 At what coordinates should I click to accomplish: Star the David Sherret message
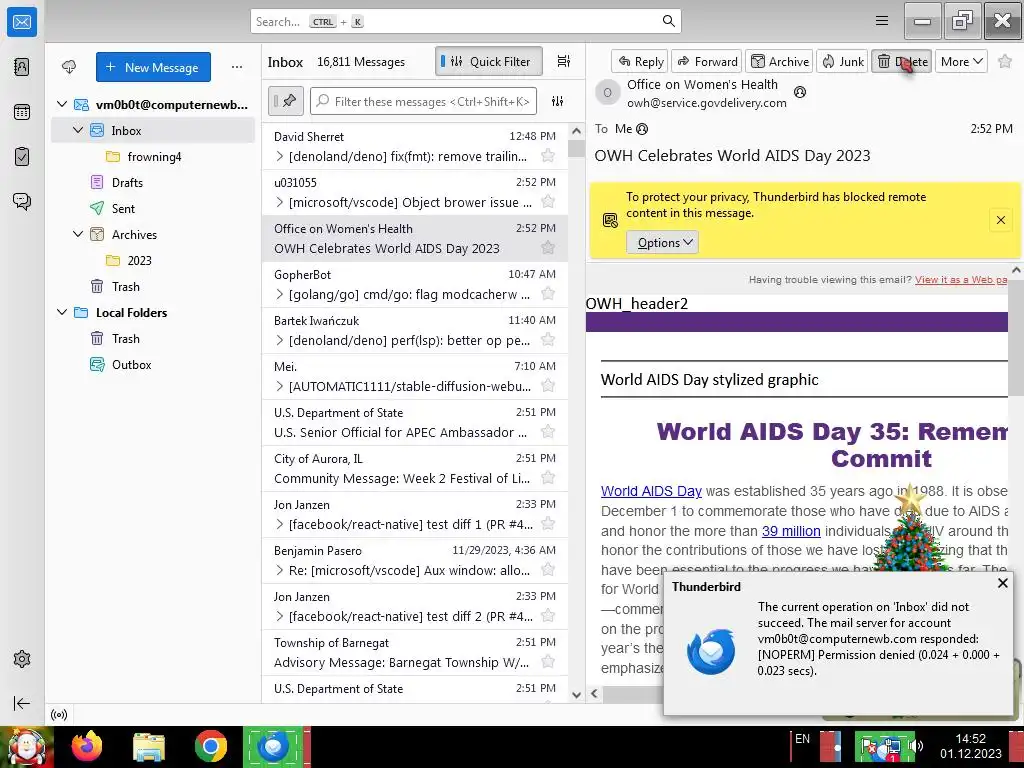coord(548,155)
